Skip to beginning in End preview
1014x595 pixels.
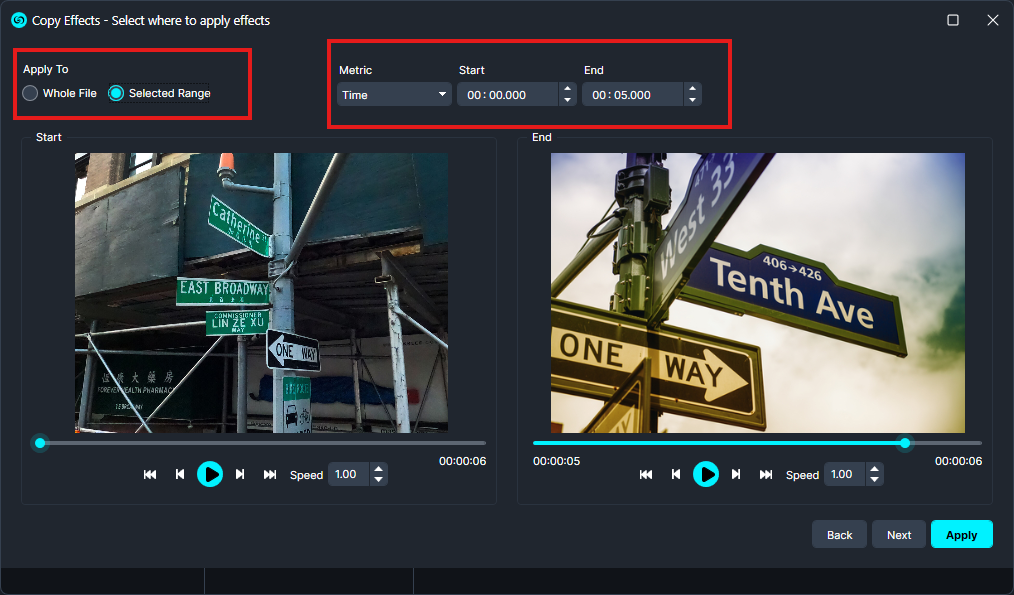coord(646,474)
